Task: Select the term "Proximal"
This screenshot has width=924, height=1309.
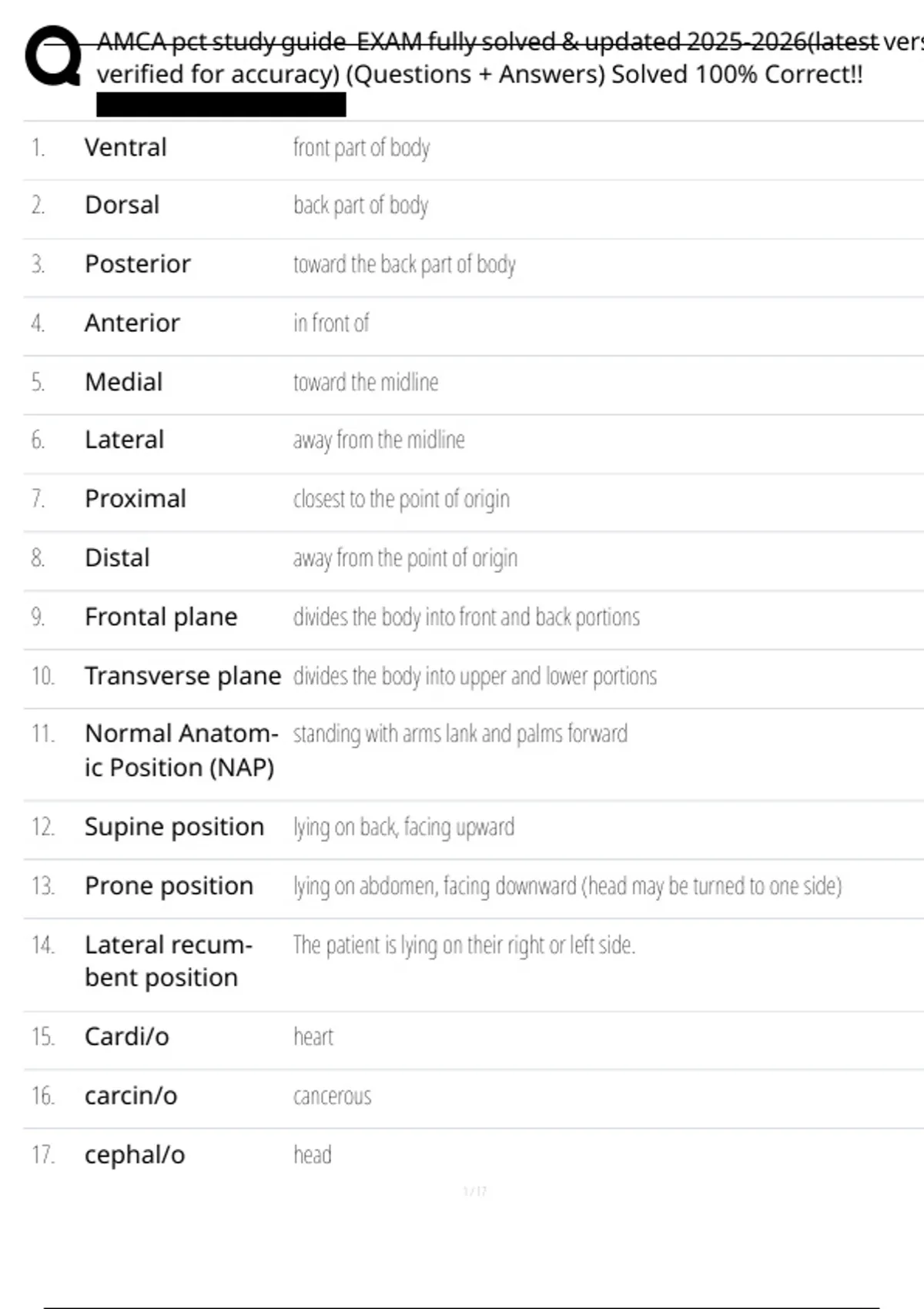Action: (x=136, y=499)
